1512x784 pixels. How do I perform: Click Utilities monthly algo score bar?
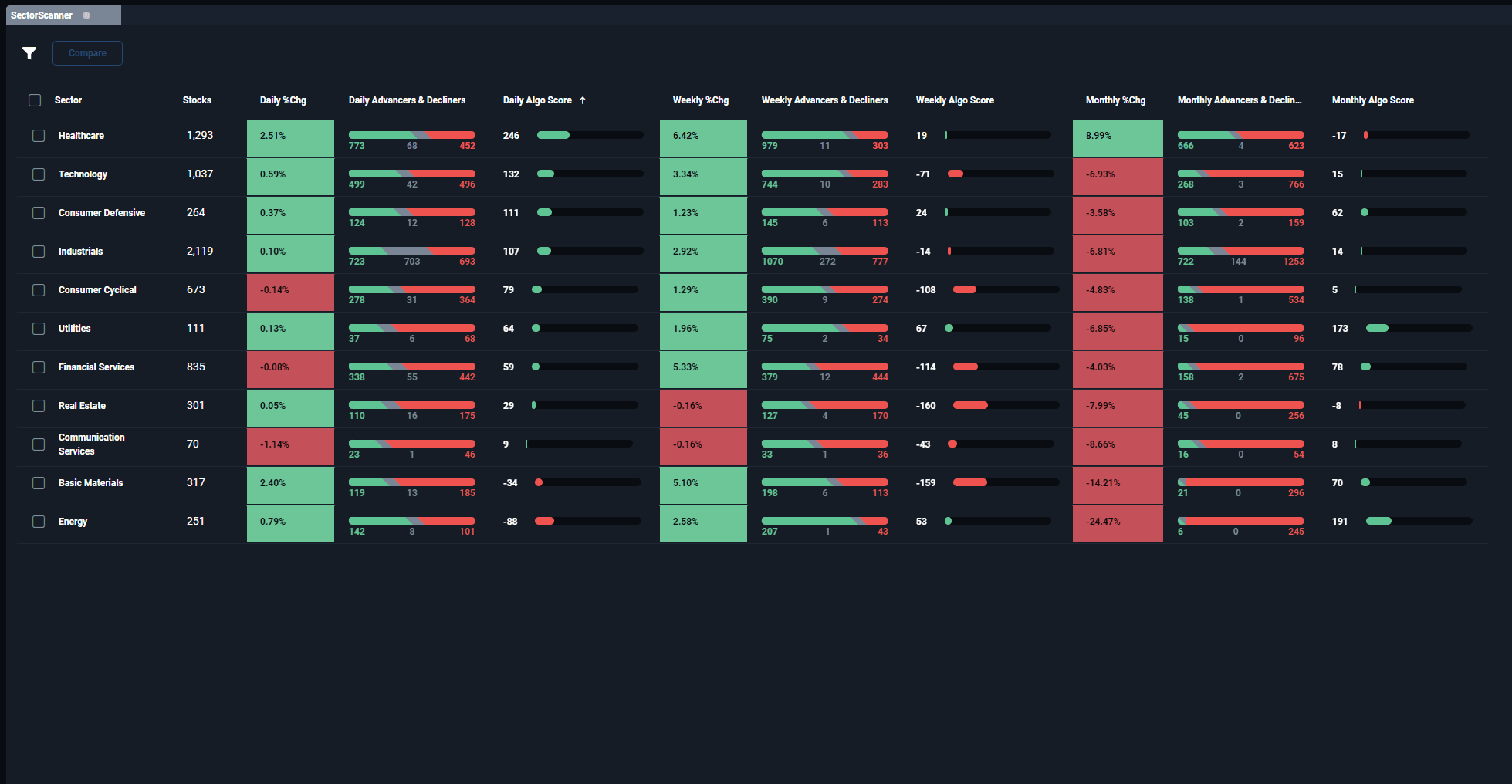click(1419, 328)
